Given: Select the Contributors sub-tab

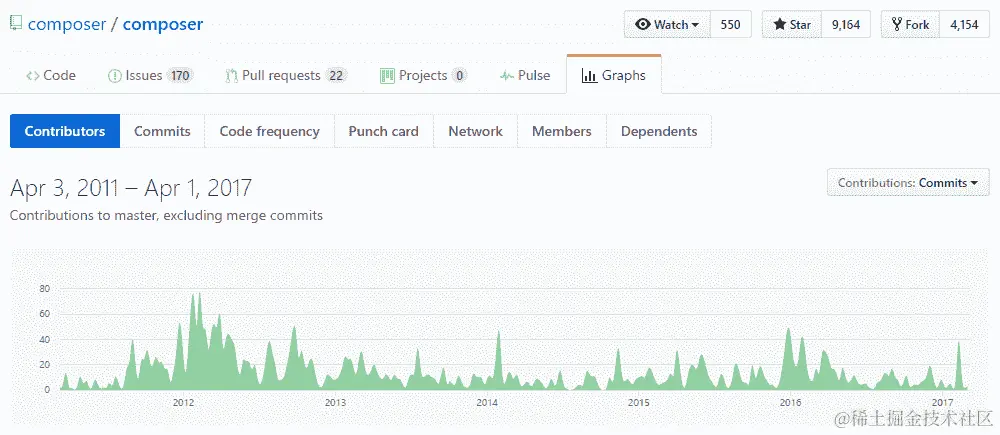Looking at the screenshot, I should 65,131.
